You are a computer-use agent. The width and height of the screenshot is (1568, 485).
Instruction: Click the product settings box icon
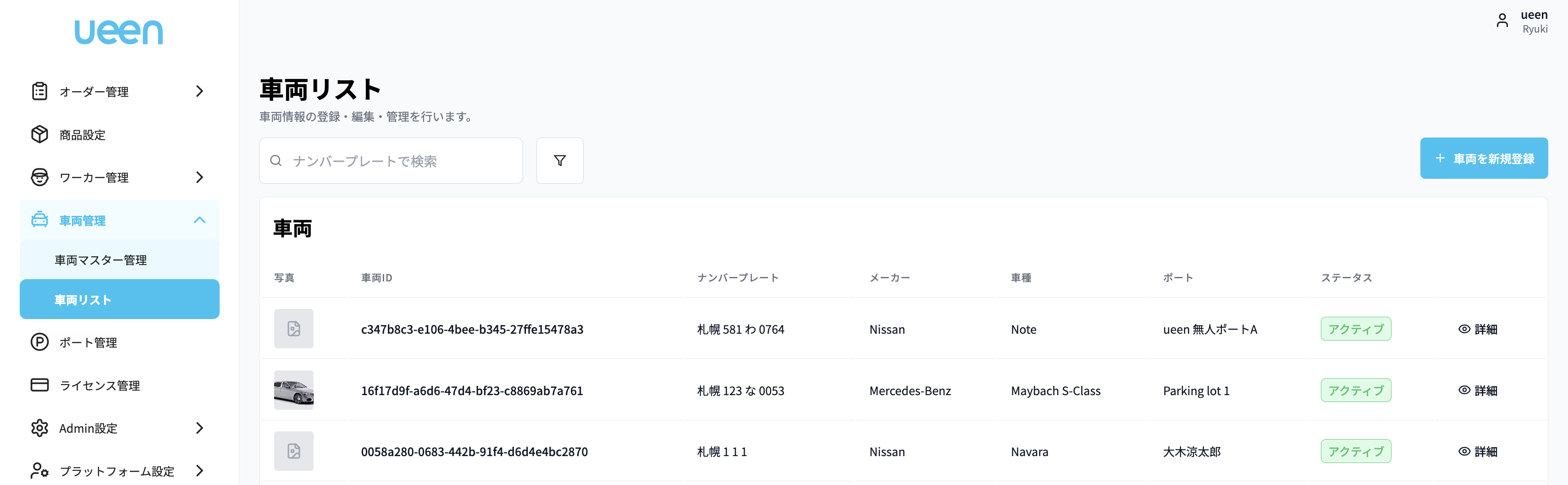pos(39,134)
